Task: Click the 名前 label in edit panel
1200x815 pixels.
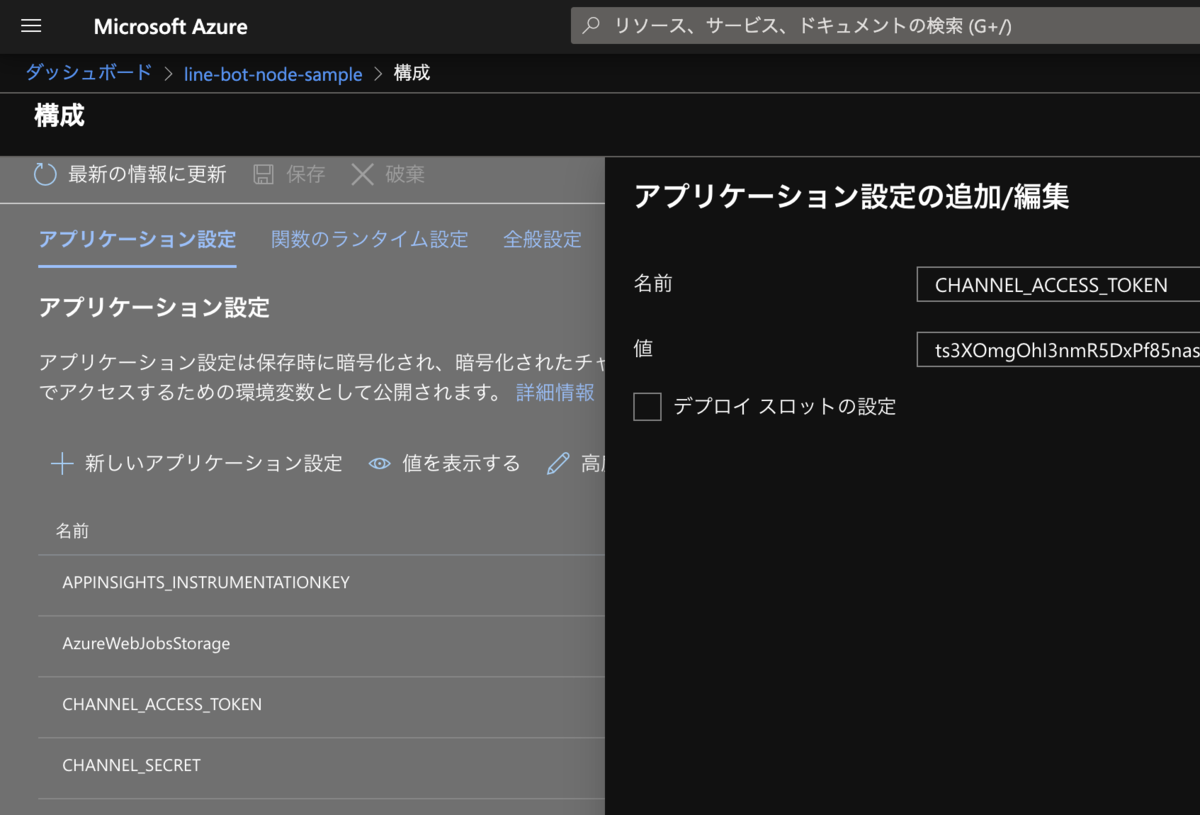Action: point(654,284)
